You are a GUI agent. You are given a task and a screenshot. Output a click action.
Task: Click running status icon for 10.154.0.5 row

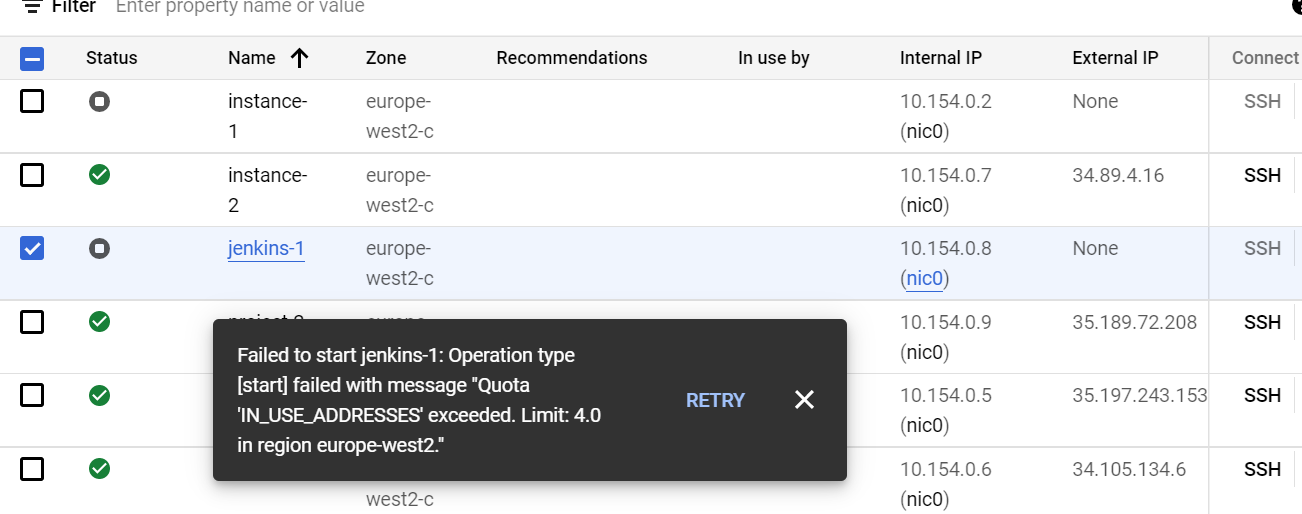pyautogui.click(x=99, y=395)
